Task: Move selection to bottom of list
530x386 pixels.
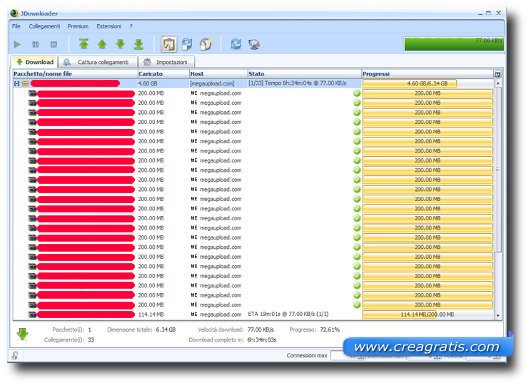Action: [139, 44]
